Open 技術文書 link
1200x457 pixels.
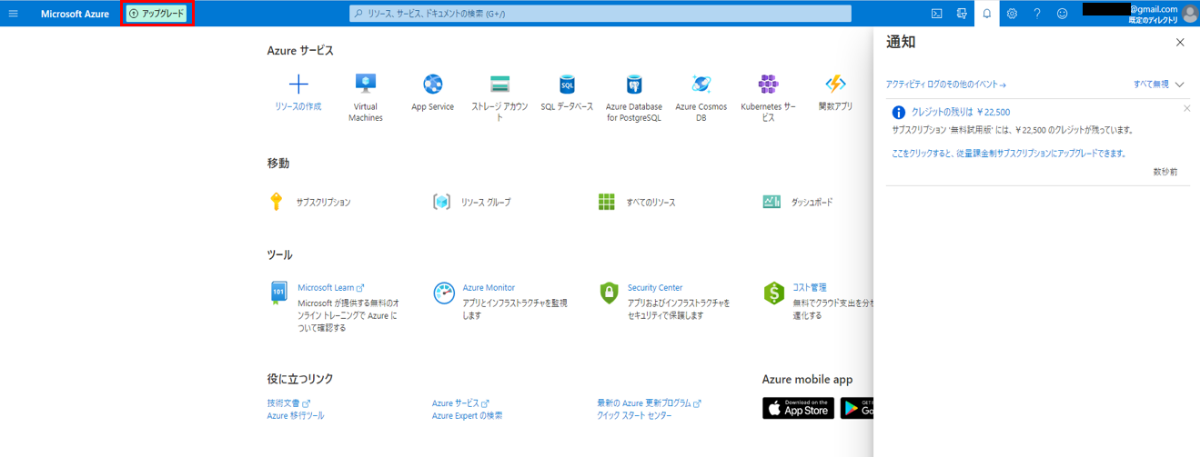pyautogui.click(x=289, y=403)
